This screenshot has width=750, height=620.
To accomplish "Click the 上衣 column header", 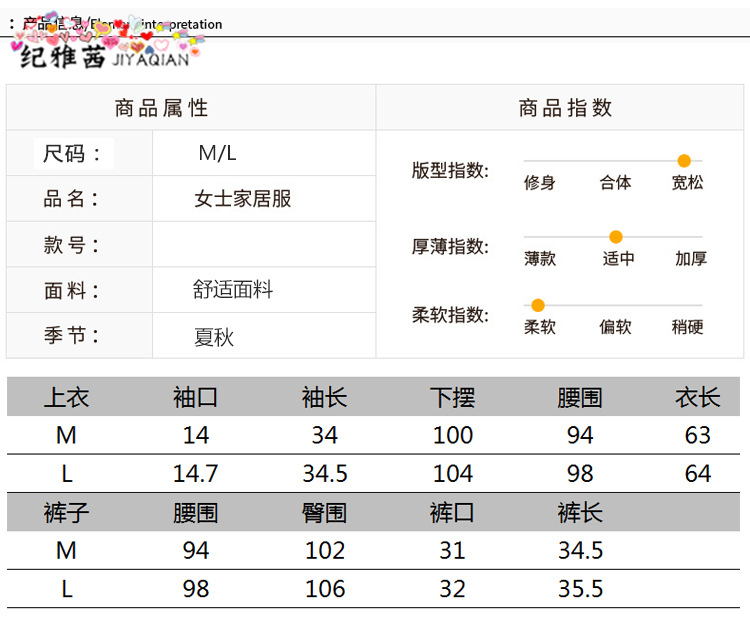I will click(66, 398).
